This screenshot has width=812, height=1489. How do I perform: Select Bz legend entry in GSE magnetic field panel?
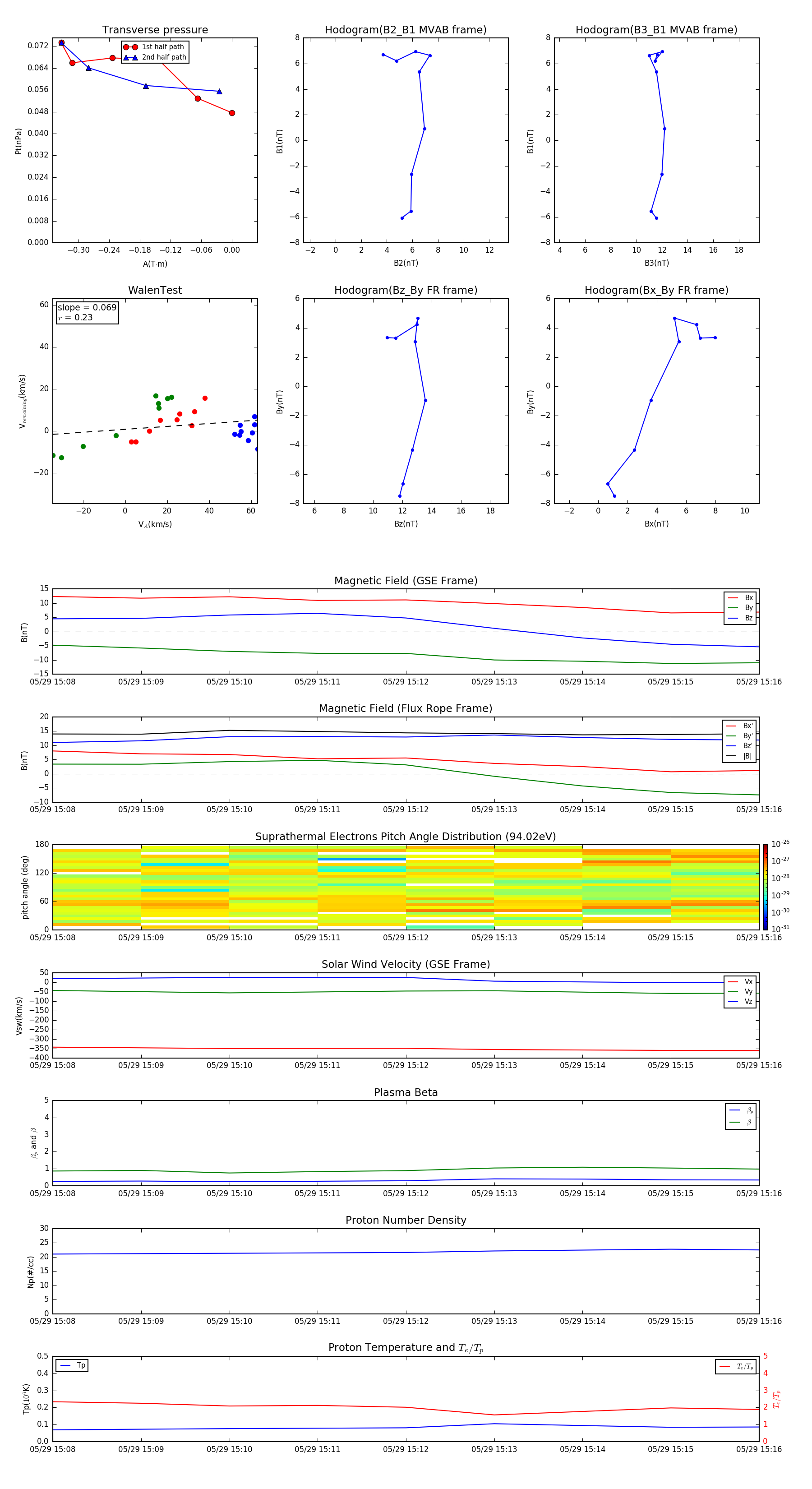(x=740, y=619)
